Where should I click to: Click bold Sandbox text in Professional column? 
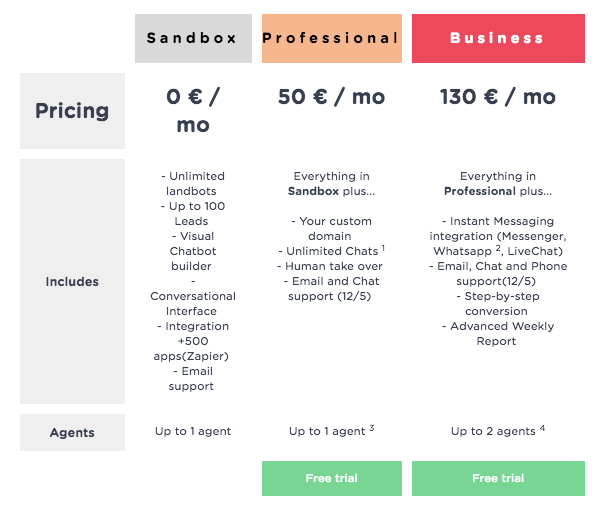click(x=313, y=191)
